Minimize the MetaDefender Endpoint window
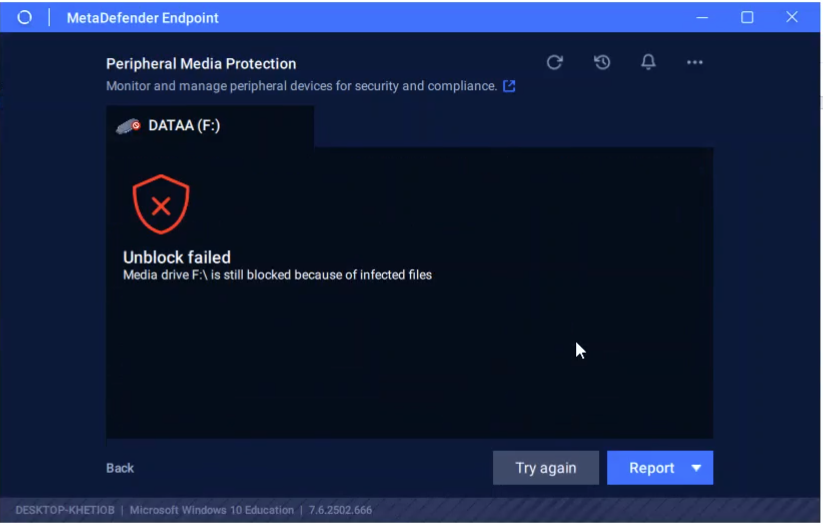 [702, 17]
